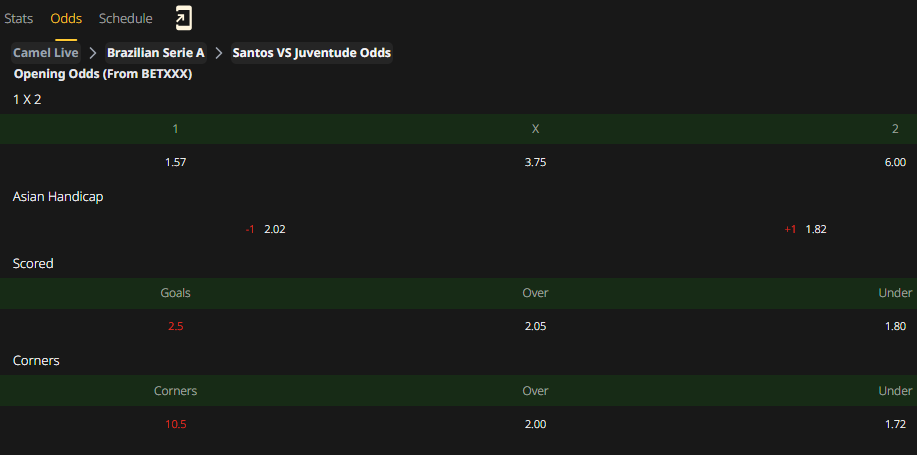917x455 pixels.
Task: Click the share/export icon next to Schedule
Action: (x=184, y=19)
